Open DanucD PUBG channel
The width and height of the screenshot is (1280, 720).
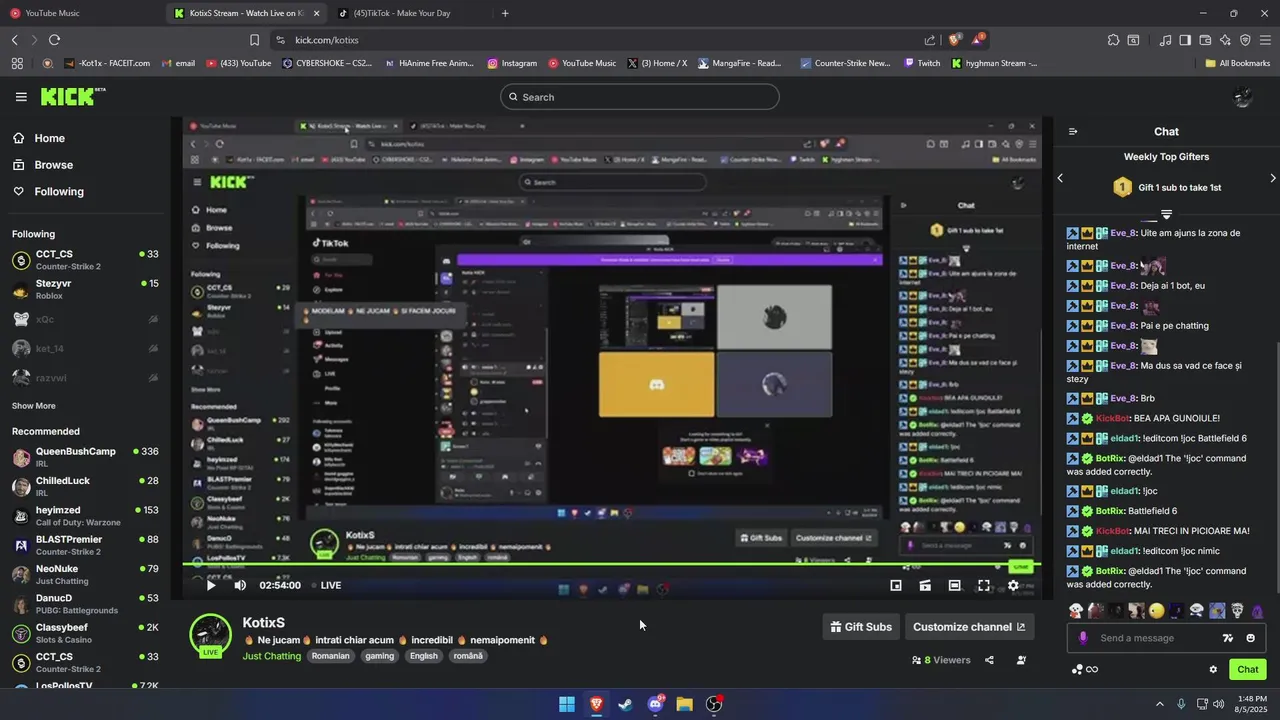point(85,604)
